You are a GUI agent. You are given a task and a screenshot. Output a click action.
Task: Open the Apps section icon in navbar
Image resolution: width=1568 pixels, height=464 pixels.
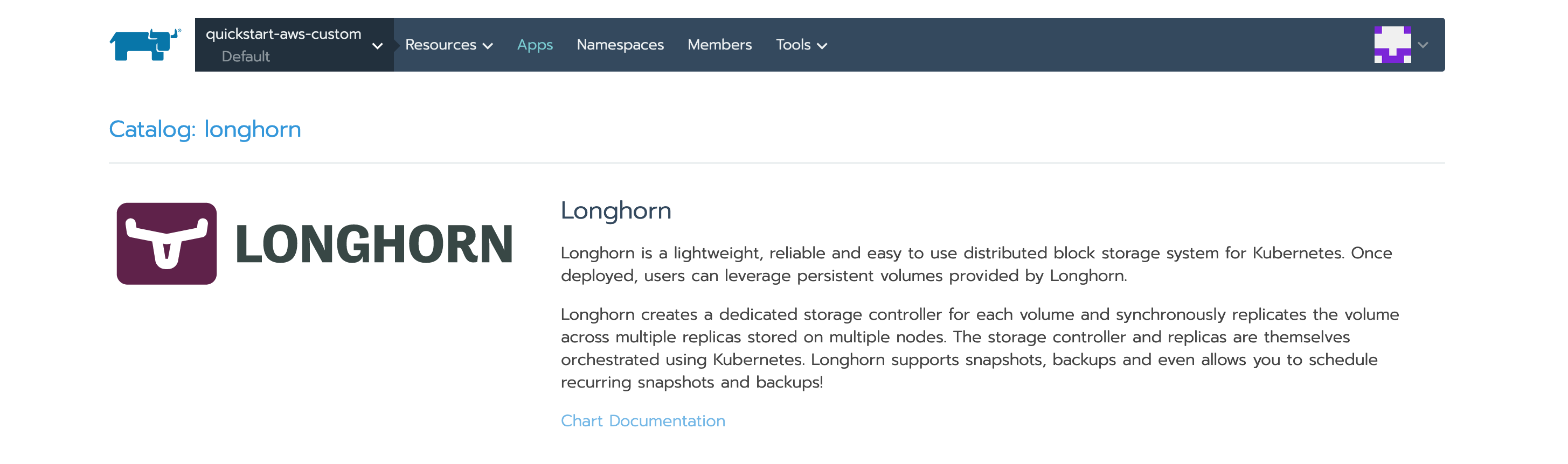click(535, 44)
